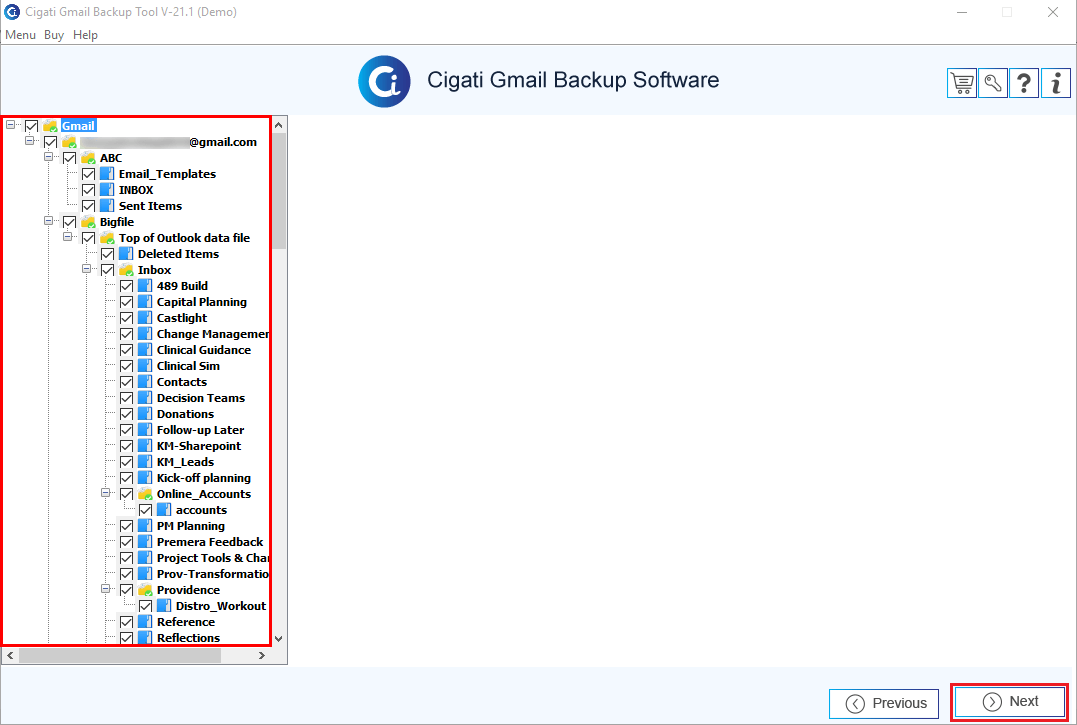Select Project Tools & Charters tree item
Screen dimensions: 1077x725
[212, 558]
